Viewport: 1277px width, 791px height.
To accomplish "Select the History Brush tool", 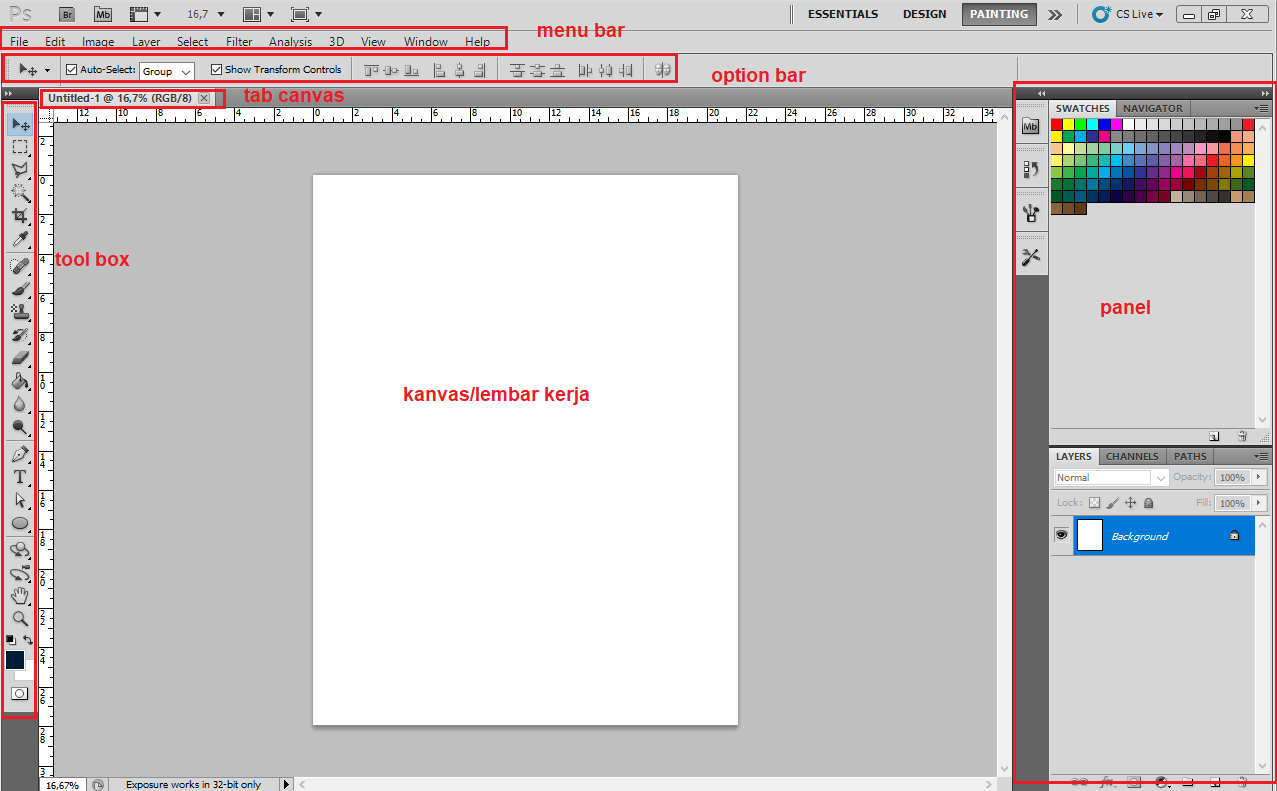I will (20, 335).
